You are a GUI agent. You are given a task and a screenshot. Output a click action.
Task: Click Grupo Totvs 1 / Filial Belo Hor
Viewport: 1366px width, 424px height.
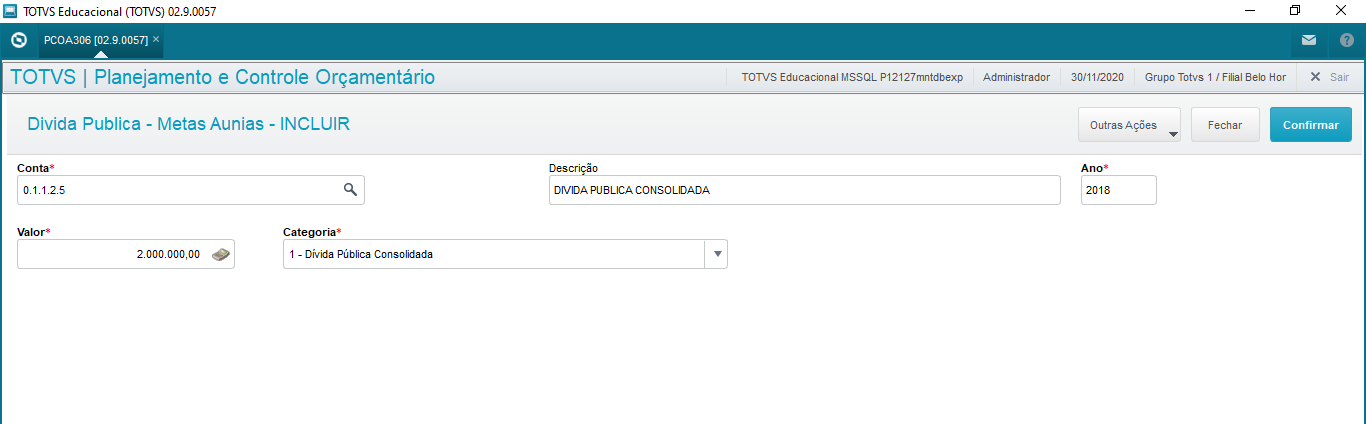tap(1215, 77)
